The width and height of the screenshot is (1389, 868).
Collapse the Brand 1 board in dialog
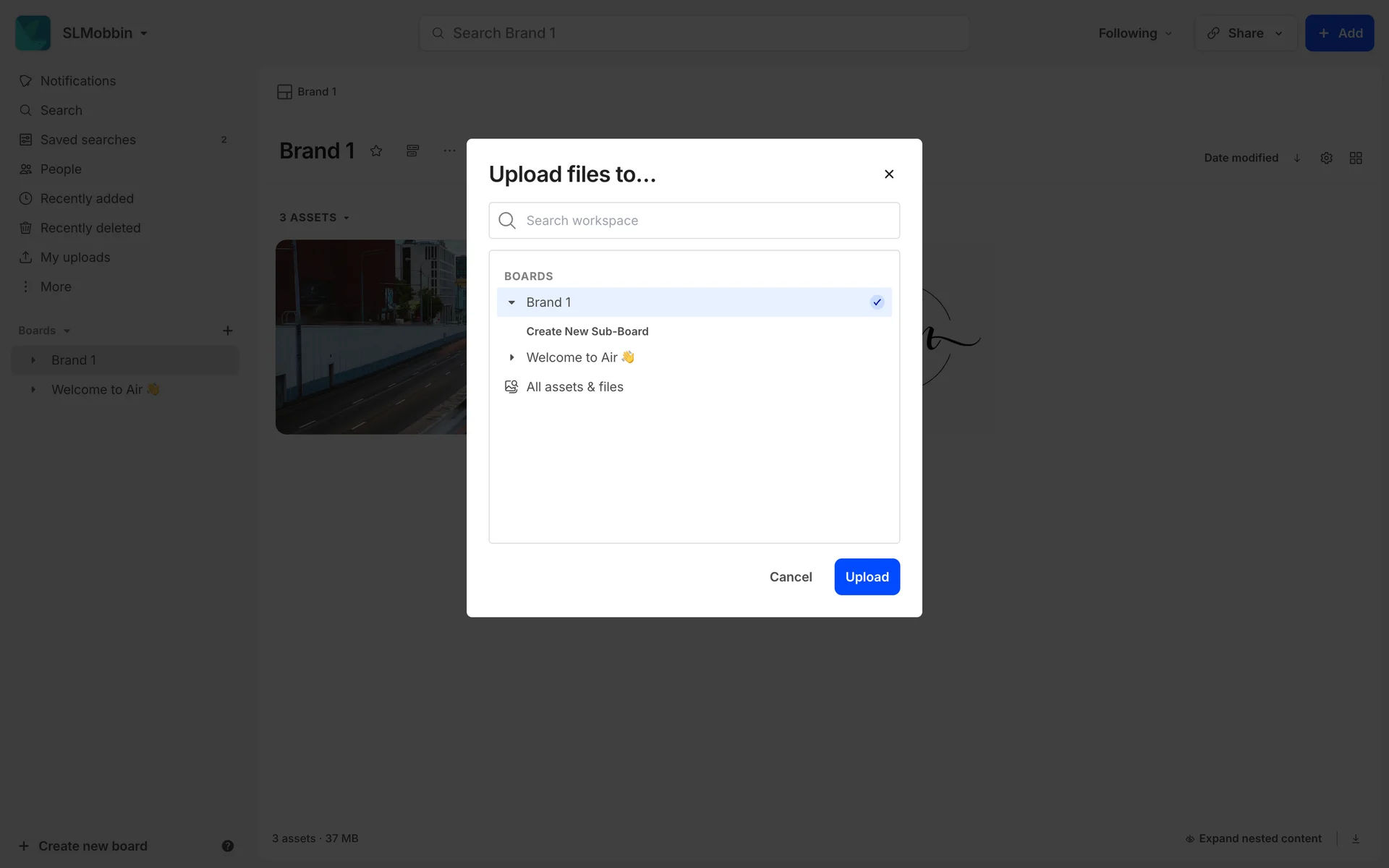click(511, 302)
